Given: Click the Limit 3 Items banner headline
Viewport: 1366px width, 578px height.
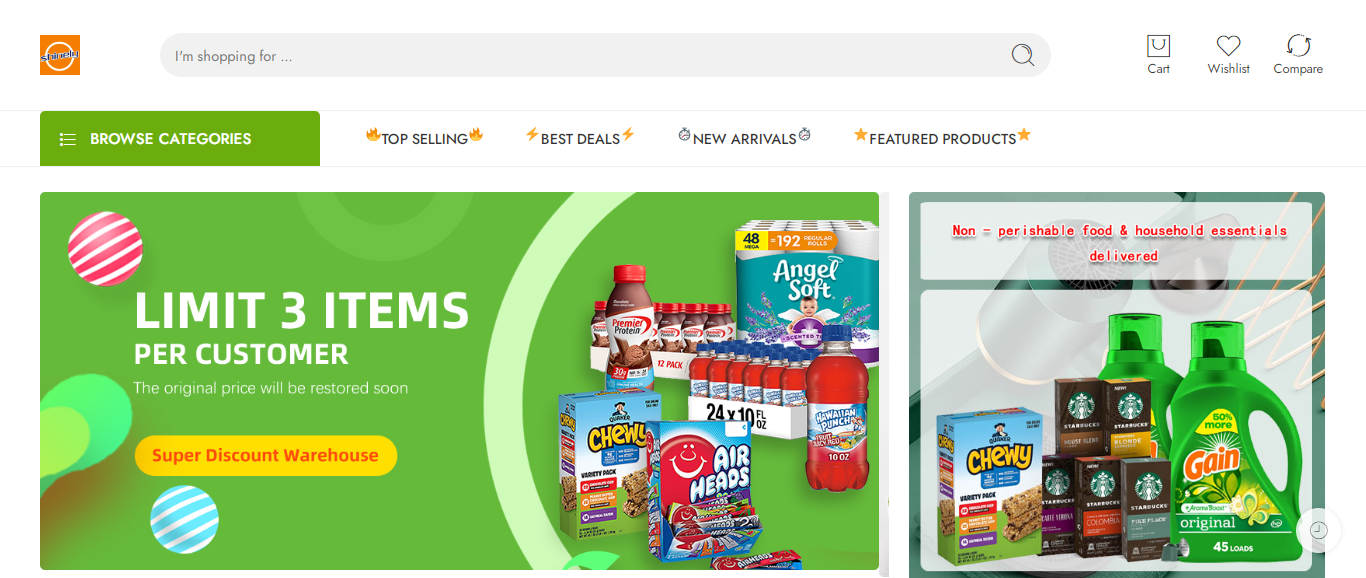Looking at the screenshot, I should point(302,310).
